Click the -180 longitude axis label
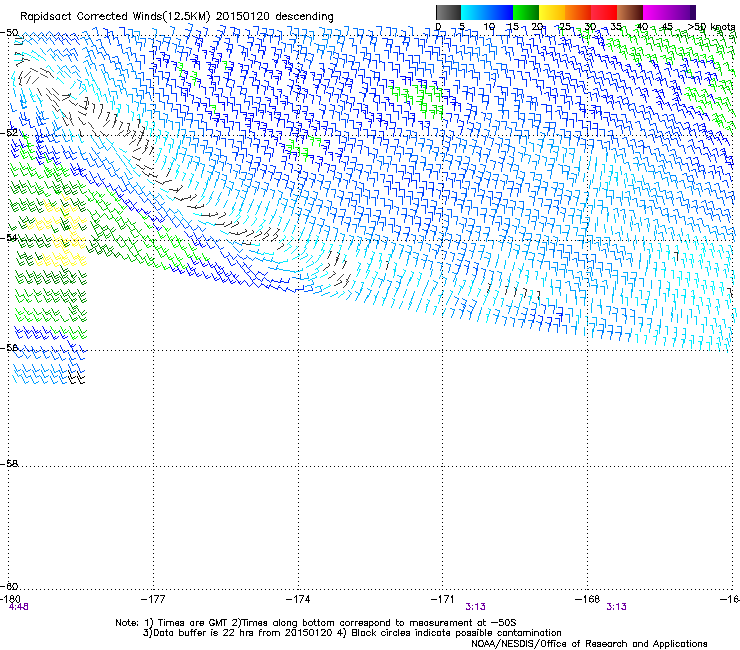Viewport: 740px width, 650px height. coord(10,599)
